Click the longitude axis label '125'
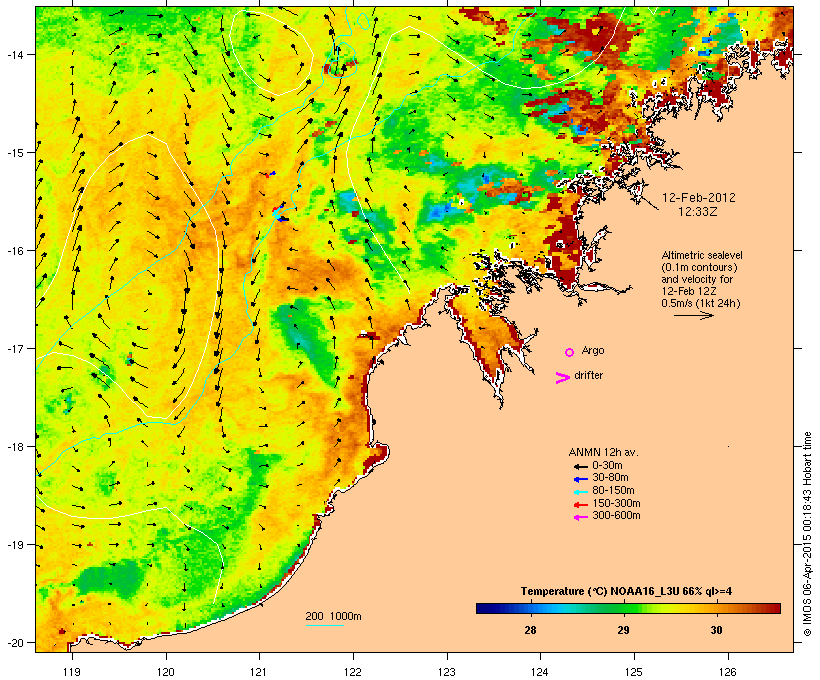The image size is (820, 680). click(x=634, y=672)
